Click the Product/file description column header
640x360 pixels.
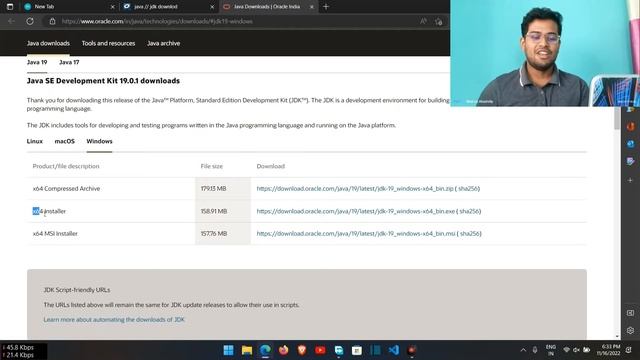[66, 166]
